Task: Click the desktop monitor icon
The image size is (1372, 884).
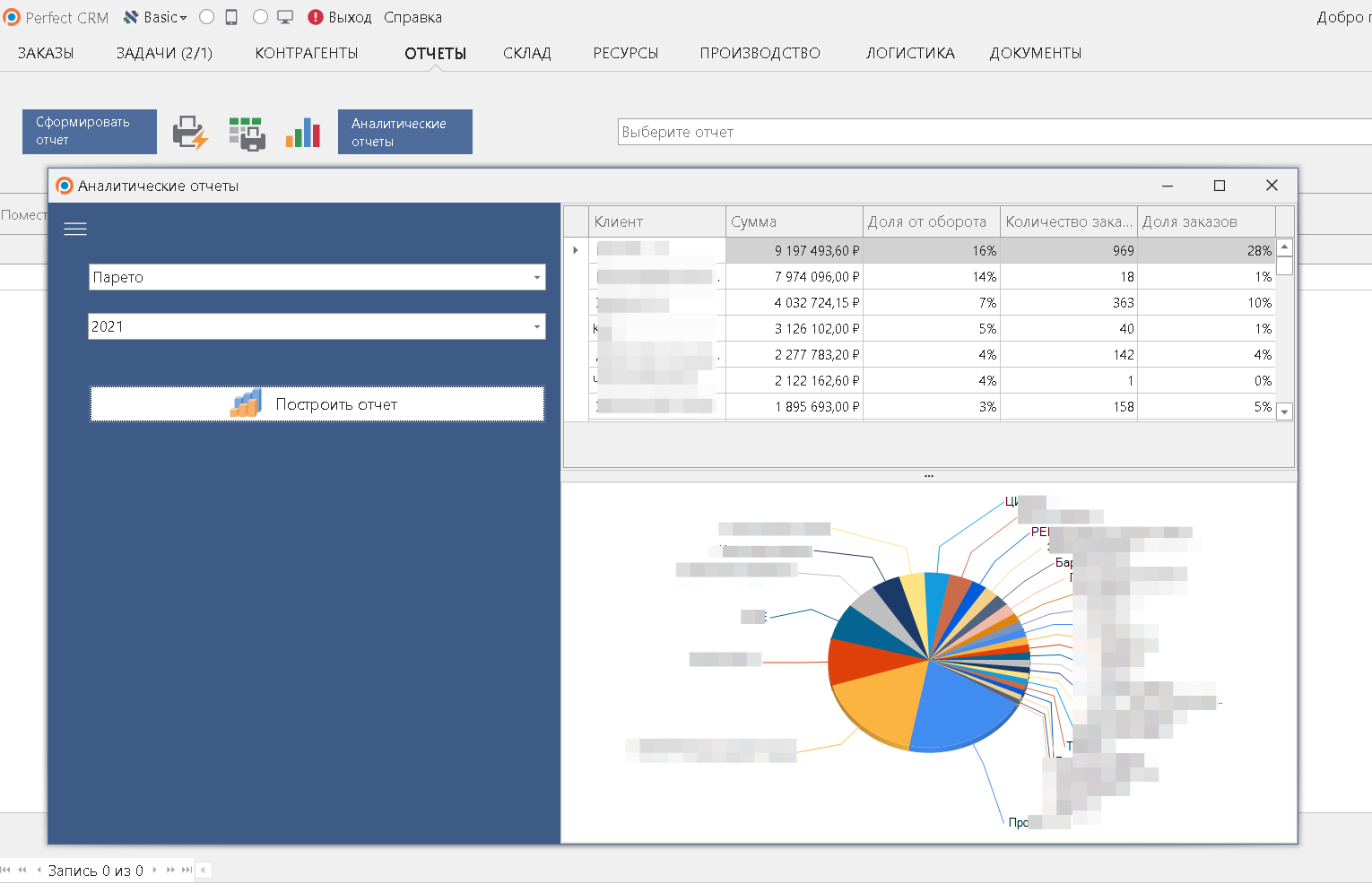Action: point(285,17)
